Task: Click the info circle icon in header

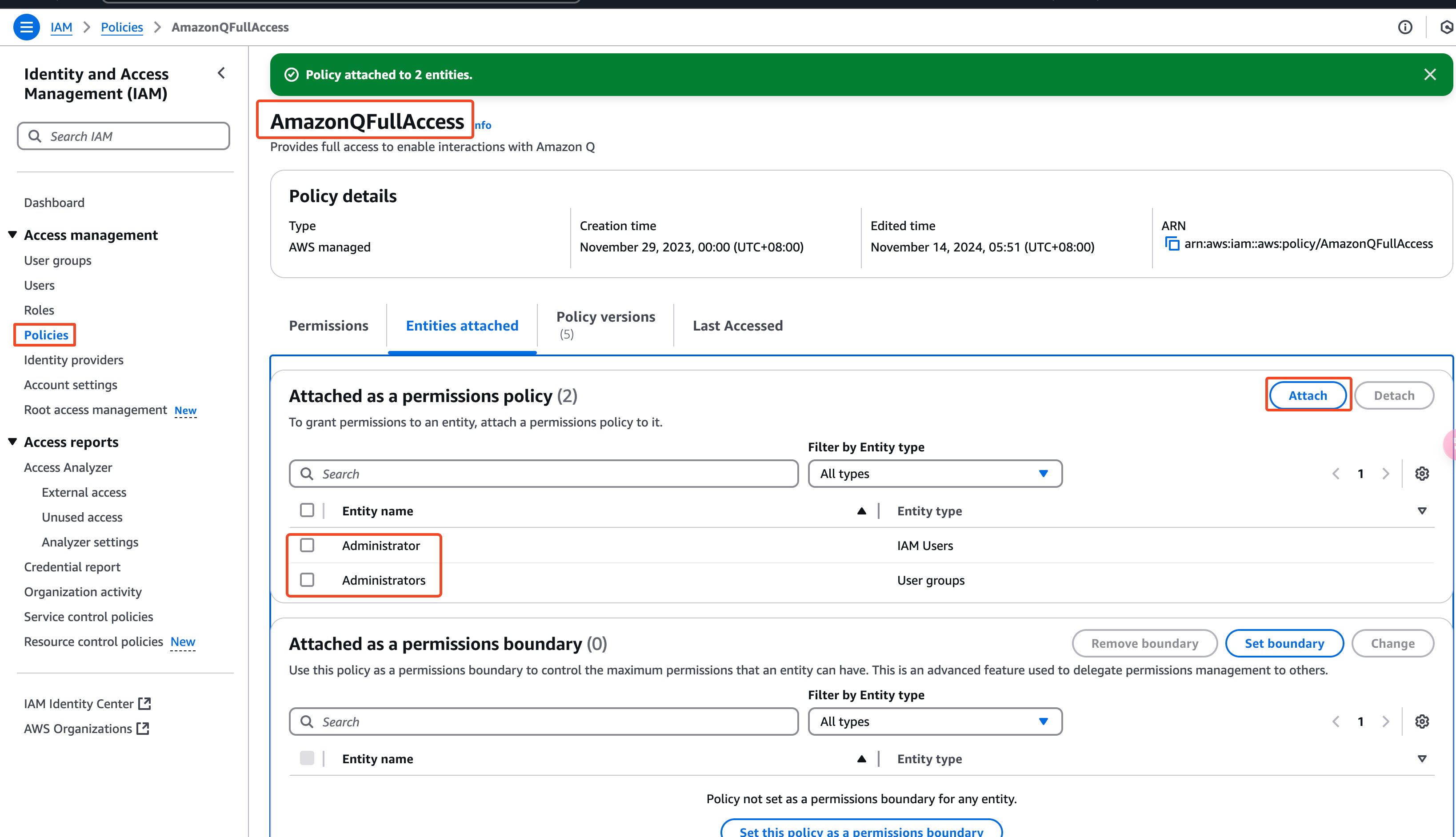Action: click(1405, 27)
